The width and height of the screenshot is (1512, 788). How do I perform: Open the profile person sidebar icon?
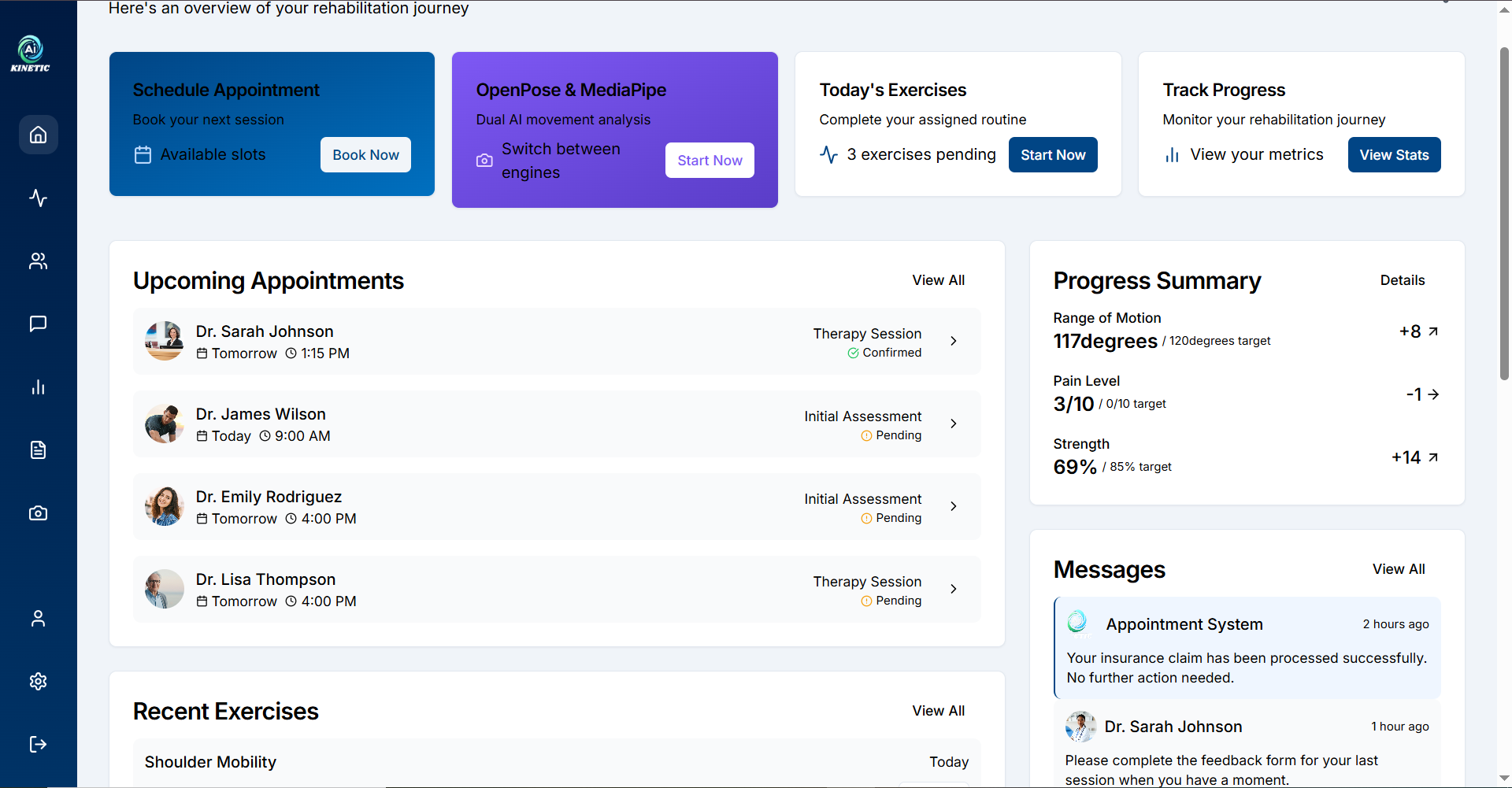[38, 619]
